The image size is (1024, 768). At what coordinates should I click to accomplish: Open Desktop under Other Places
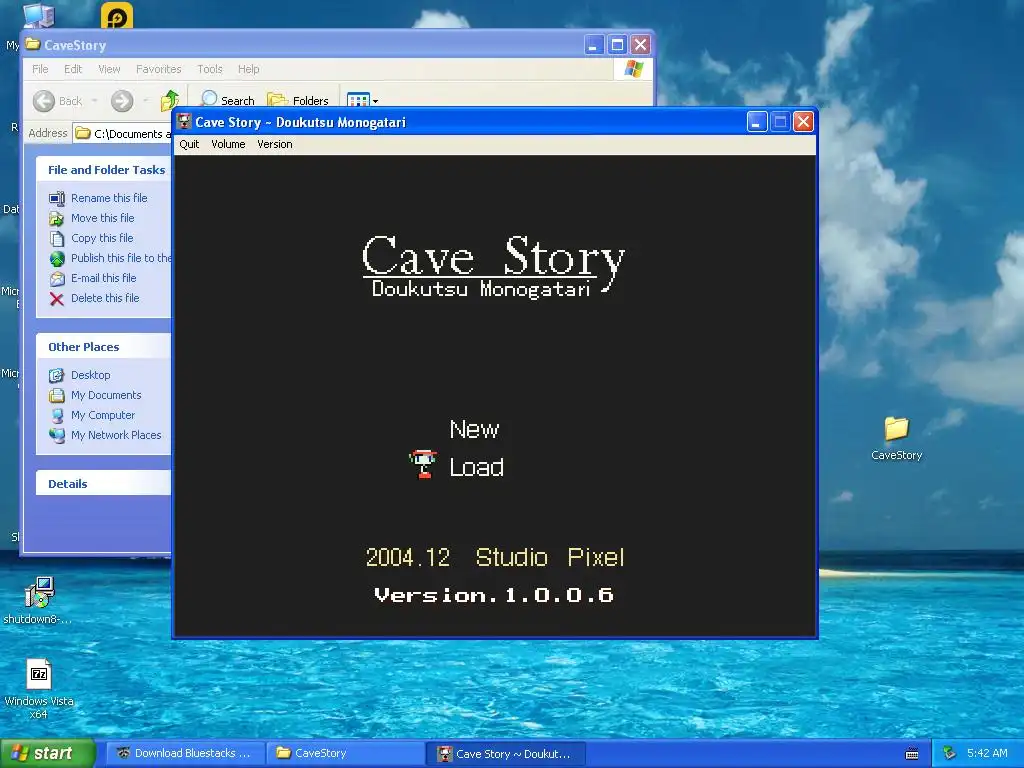pos(91,375)
